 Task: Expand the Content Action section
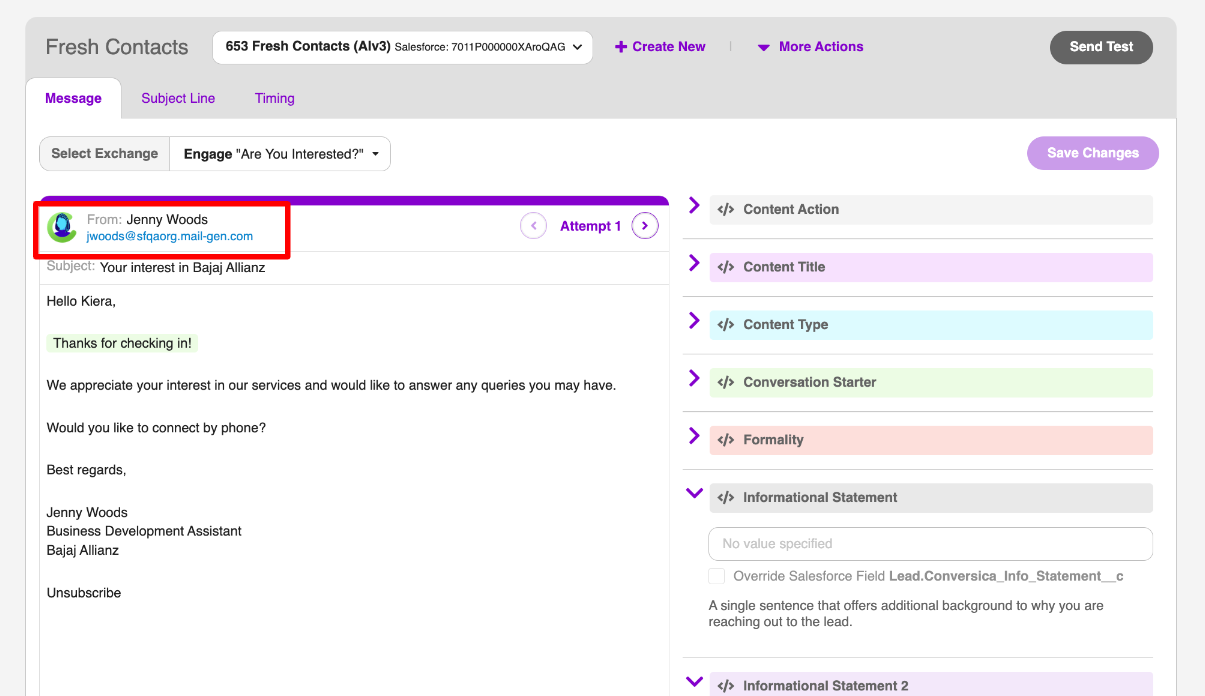[694, 206]
